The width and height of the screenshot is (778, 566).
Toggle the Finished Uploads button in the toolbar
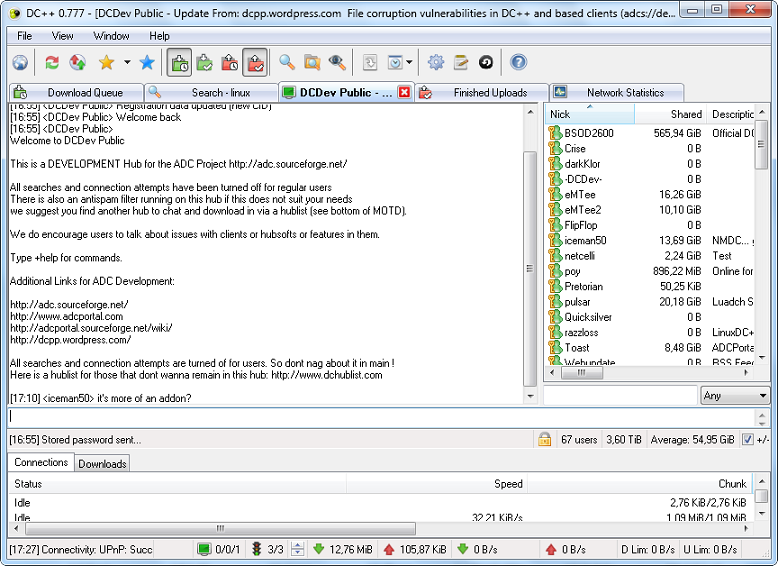tap(254, 63)
